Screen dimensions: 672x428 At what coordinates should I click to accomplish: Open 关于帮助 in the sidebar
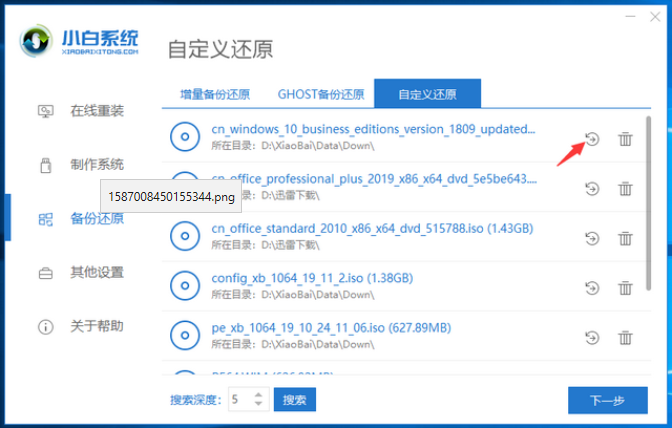(x=96, y=326)
